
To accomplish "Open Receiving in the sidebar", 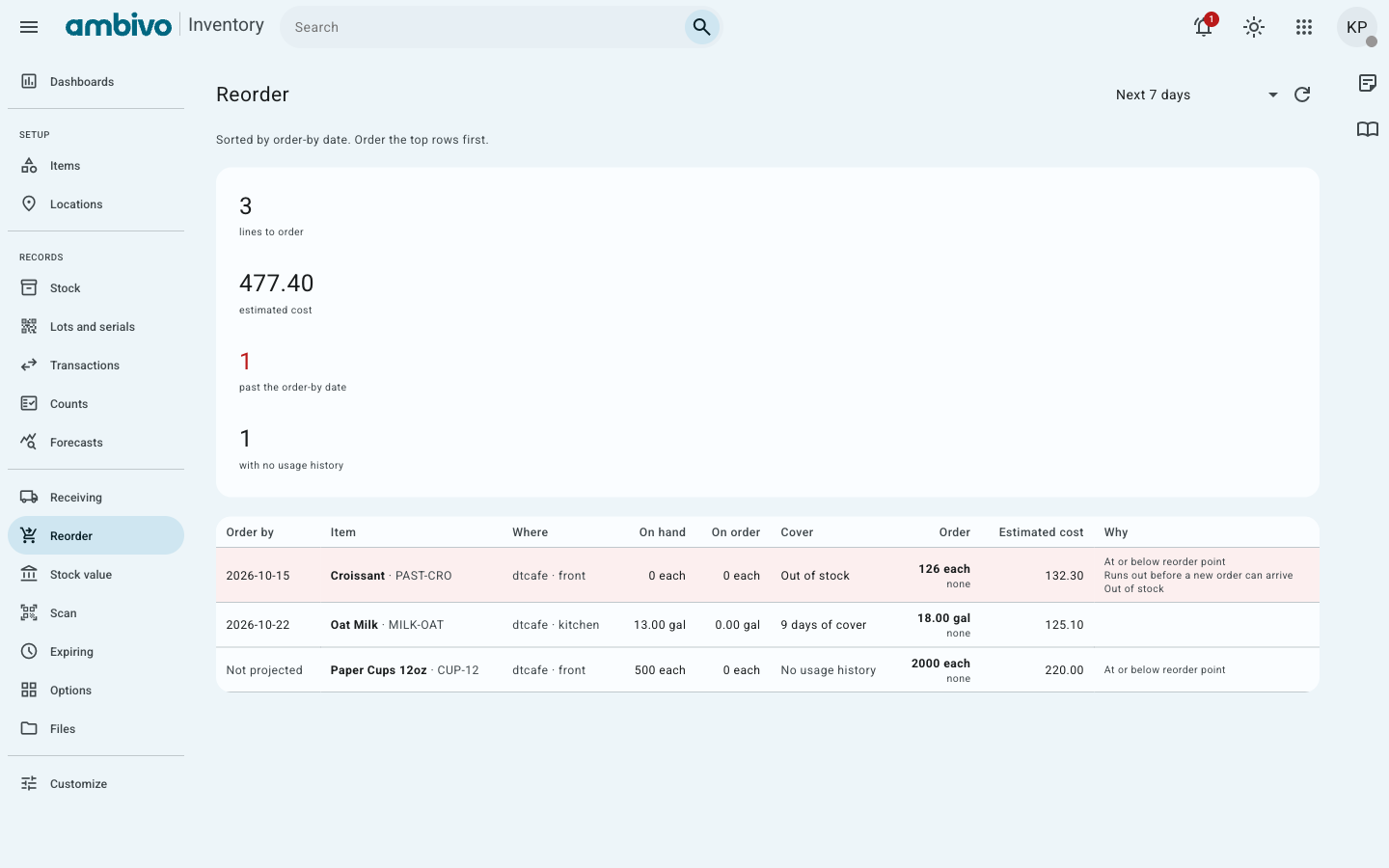I will 95,498.
